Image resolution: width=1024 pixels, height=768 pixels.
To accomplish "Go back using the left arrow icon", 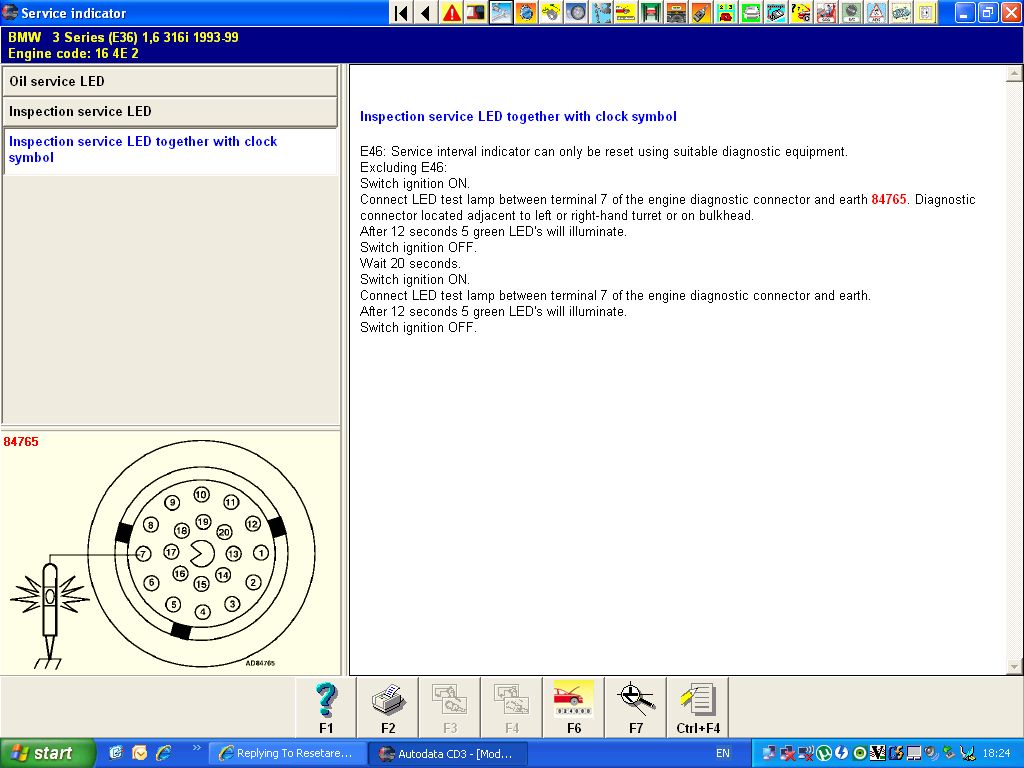I will point(426,13).
